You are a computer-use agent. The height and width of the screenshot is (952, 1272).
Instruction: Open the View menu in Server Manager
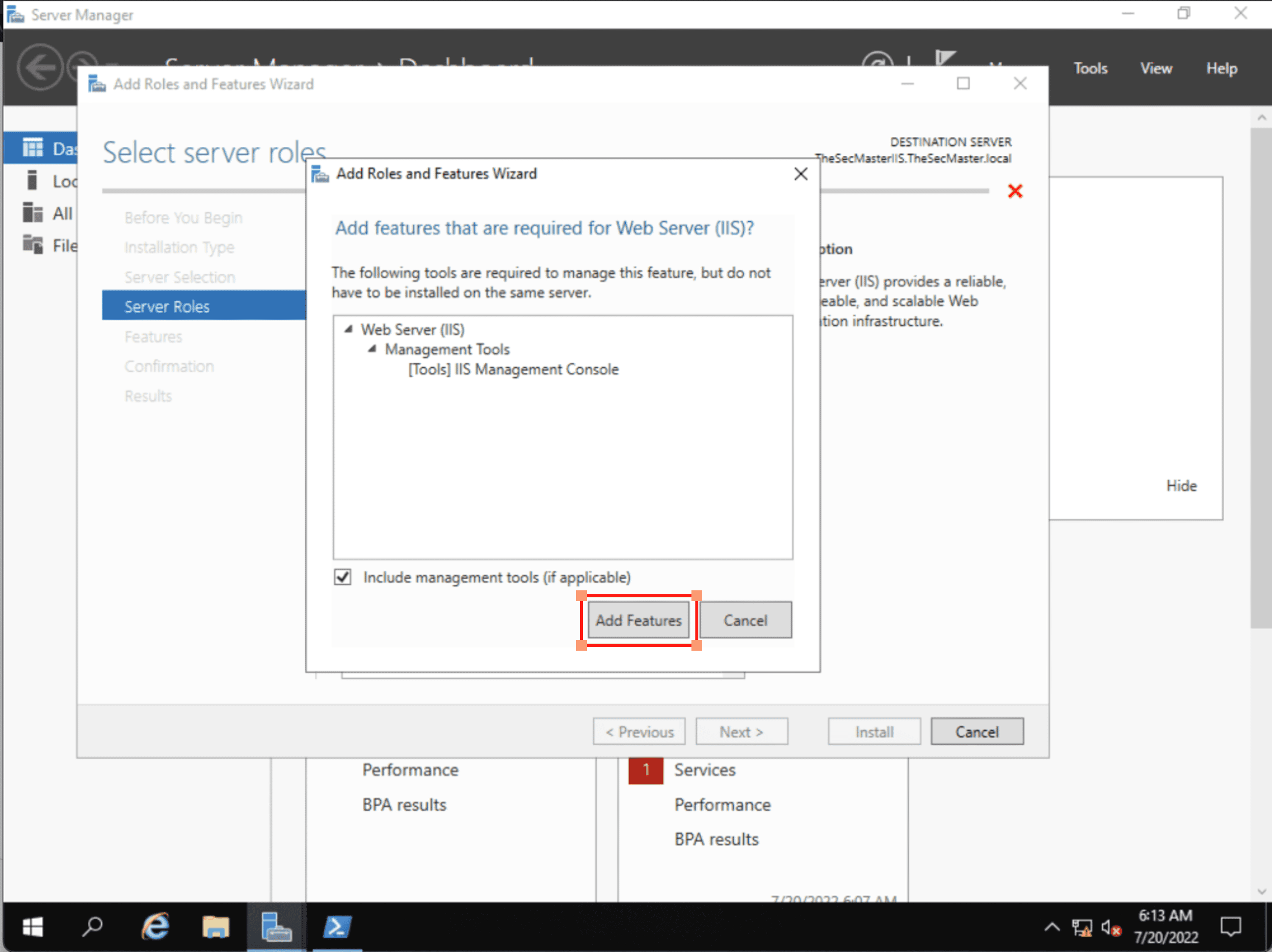(x=1156, y=68)
